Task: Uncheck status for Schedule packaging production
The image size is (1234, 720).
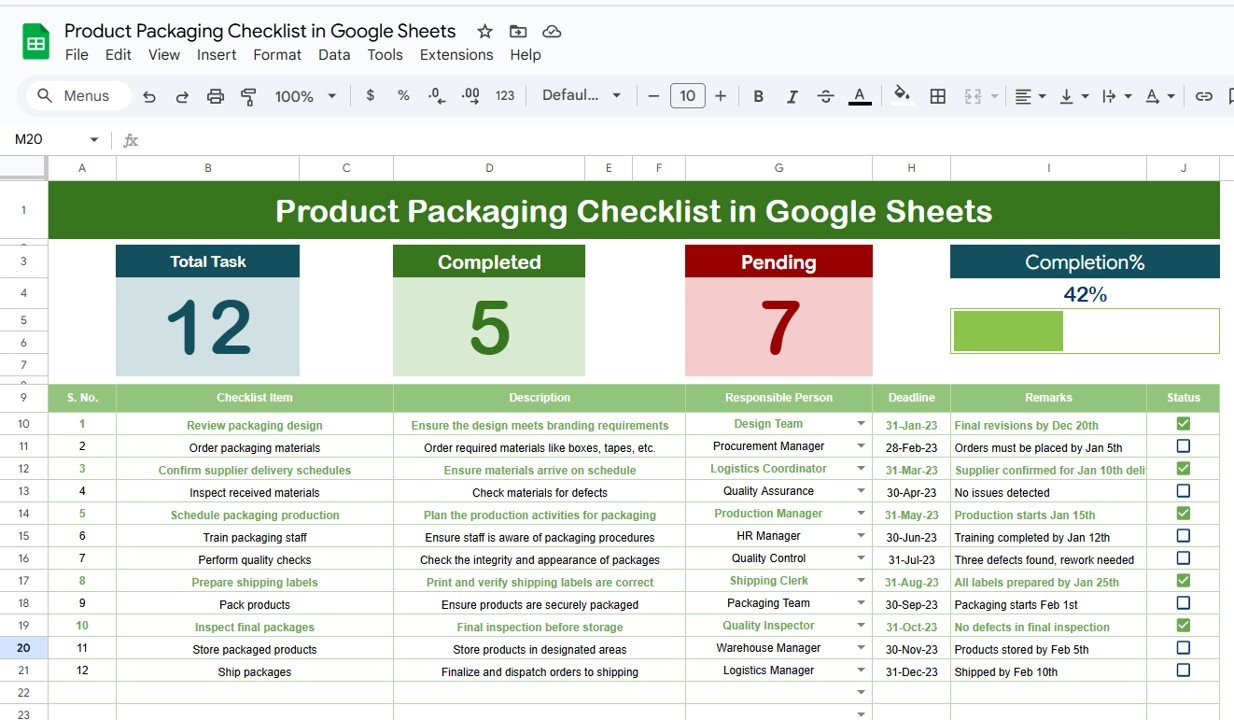Action: [1183, 513]
